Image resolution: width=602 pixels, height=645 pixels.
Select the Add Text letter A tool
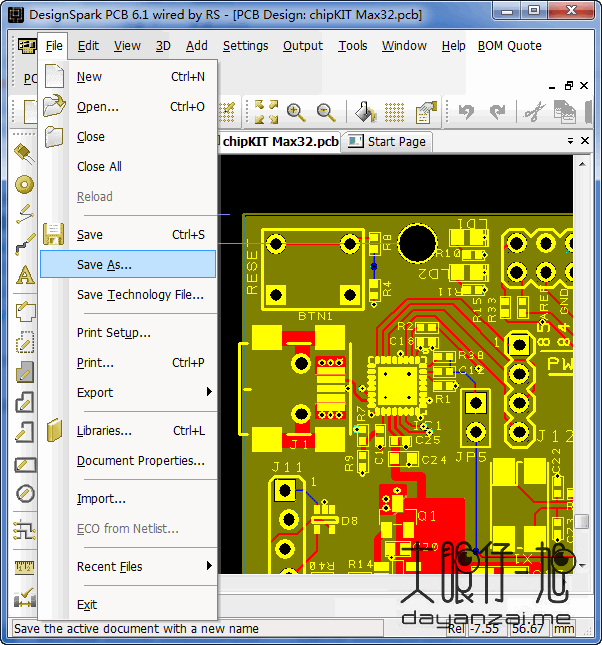click(25, 275)
